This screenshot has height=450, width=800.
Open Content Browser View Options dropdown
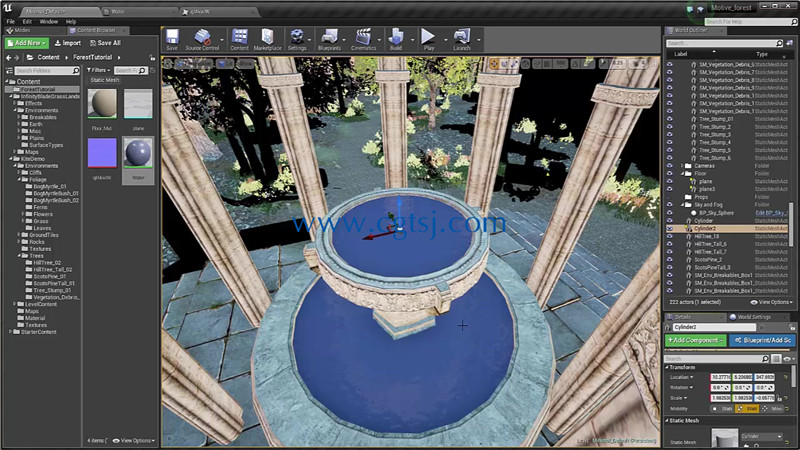click(134, 440)
